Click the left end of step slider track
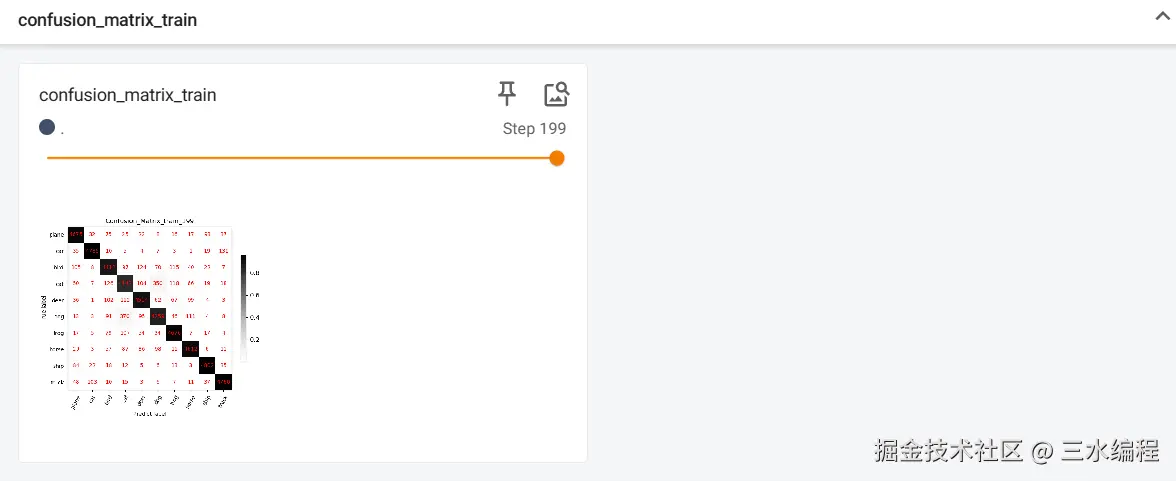The image size is (1176, 481). click(50, 158)
